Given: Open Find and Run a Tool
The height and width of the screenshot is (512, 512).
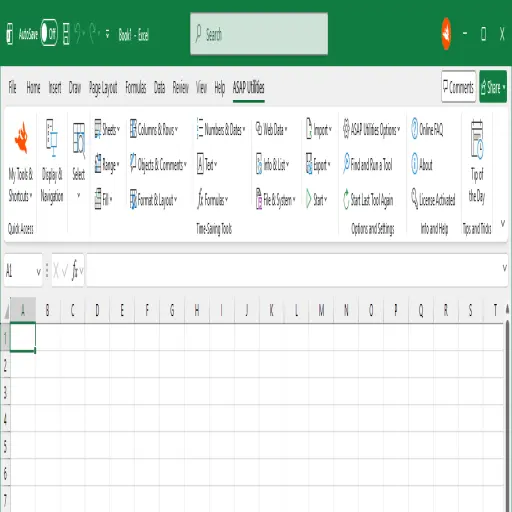Looking at the screenshot, I should pos(368,164).
